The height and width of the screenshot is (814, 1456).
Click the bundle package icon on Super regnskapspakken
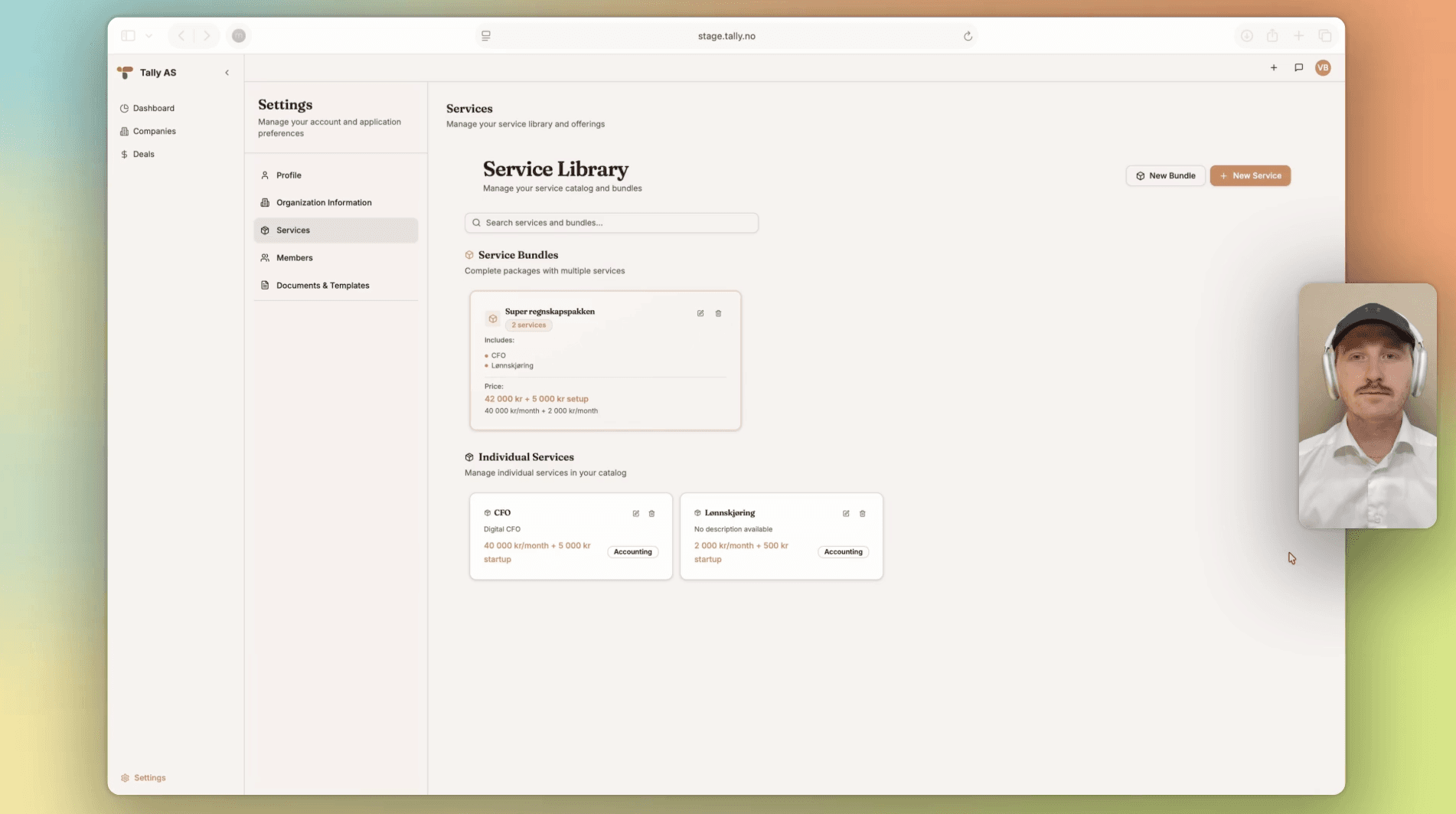[493, 319]
